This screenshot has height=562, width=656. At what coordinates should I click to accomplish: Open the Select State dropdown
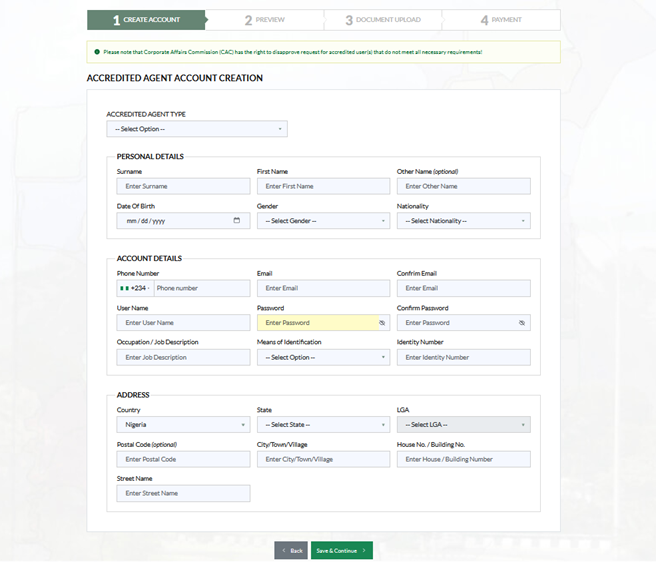323,424
